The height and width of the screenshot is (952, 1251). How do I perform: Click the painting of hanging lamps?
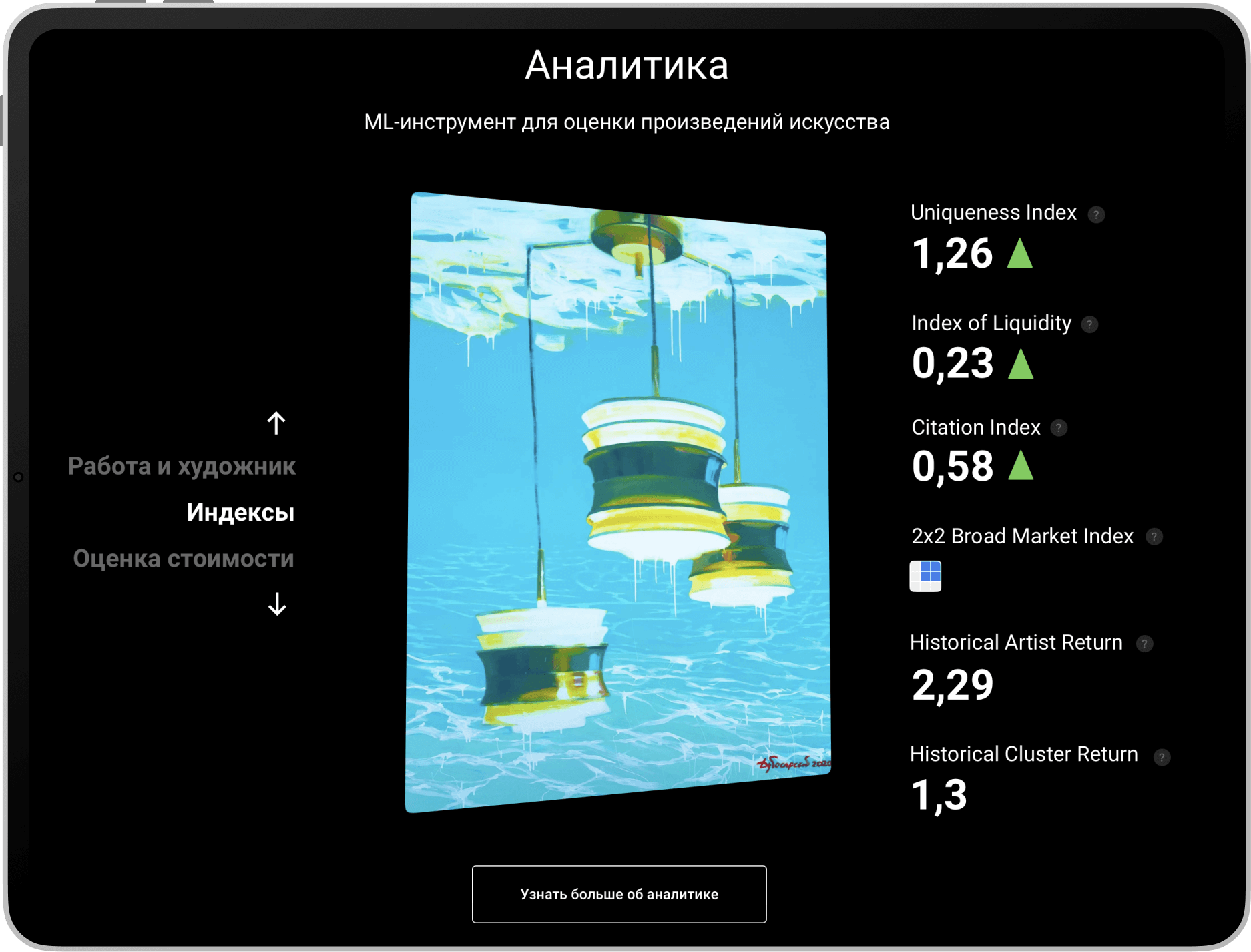click(617, 501)
